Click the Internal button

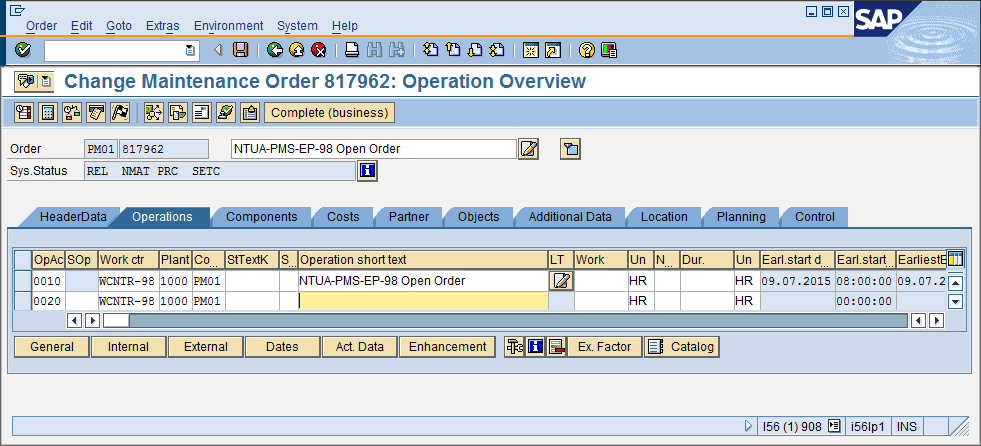128,347
